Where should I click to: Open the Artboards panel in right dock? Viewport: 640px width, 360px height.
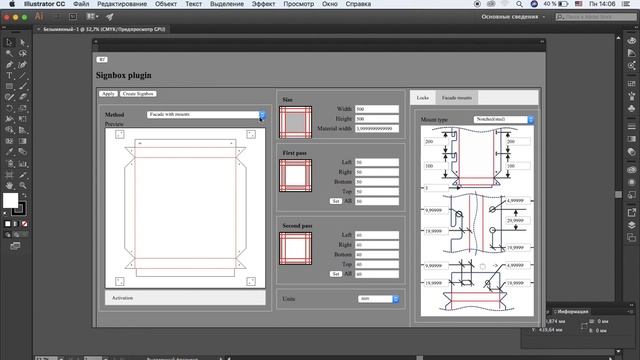[x=631, y=237]
